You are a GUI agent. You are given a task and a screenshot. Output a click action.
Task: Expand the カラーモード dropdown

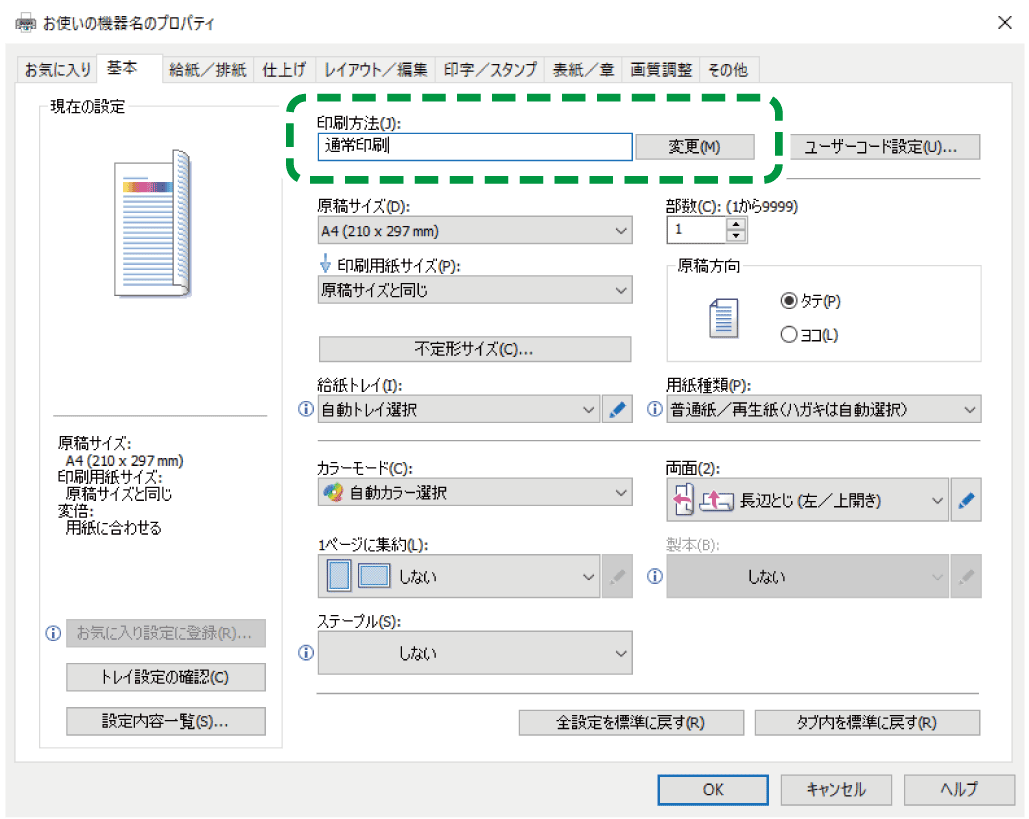(x=474, y=493)
